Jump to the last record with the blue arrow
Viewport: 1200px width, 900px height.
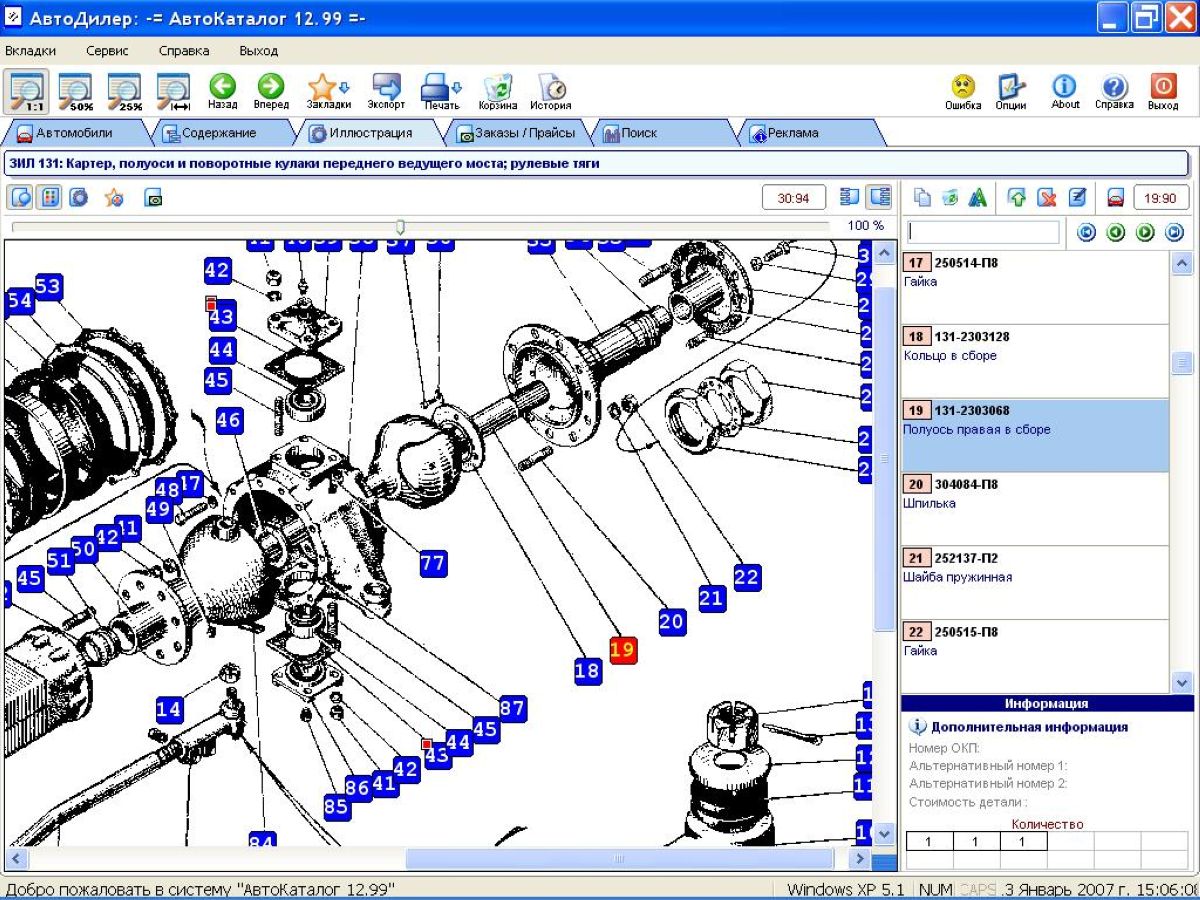coord(1175,232)
